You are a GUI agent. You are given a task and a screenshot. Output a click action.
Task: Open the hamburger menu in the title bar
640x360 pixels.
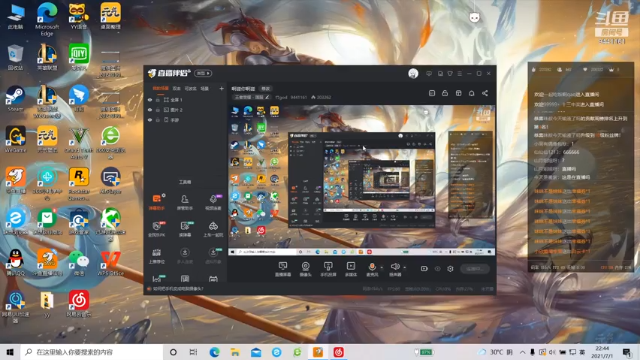(460, 73)
